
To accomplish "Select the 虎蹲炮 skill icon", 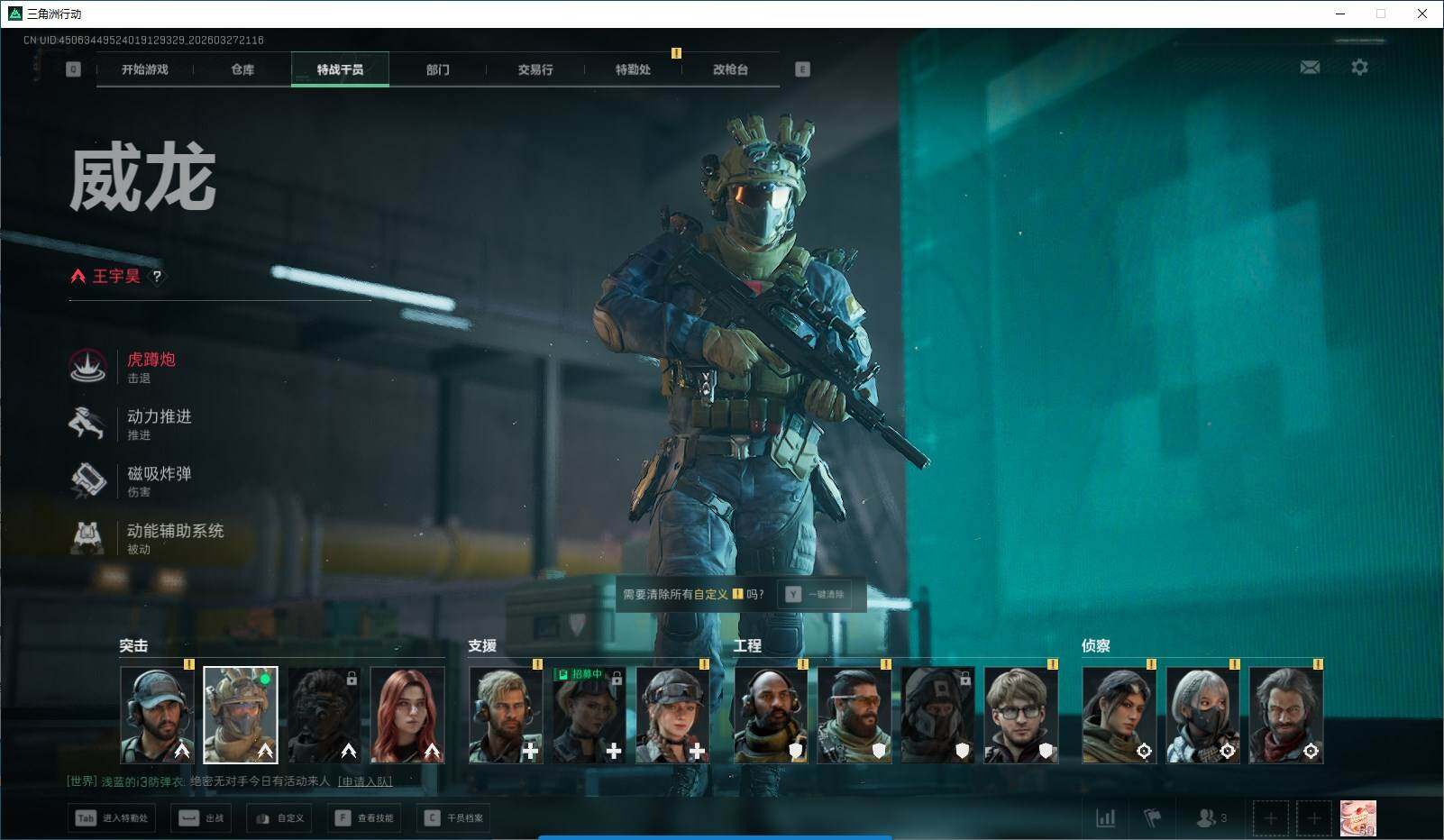I will click(87, 367).
